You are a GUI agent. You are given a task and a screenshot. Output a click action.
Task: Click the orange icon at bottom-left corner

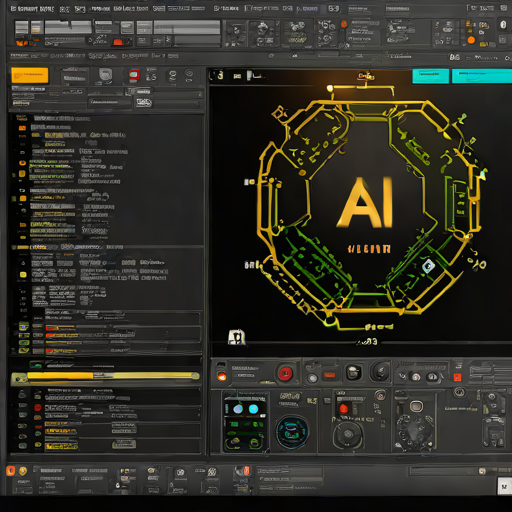pos(10,471)
